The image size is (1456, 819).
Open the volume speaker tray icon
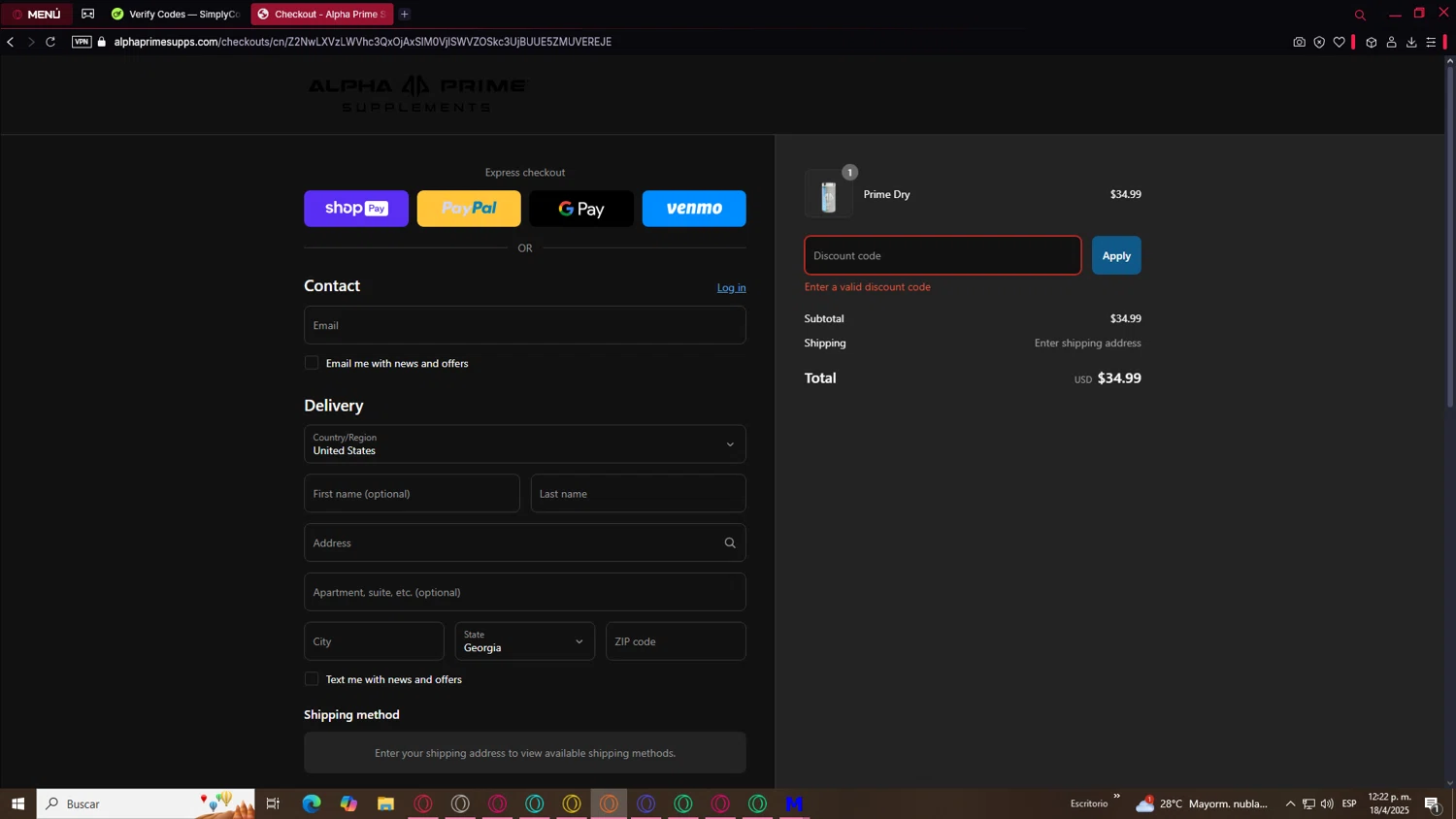point(1327,803)
